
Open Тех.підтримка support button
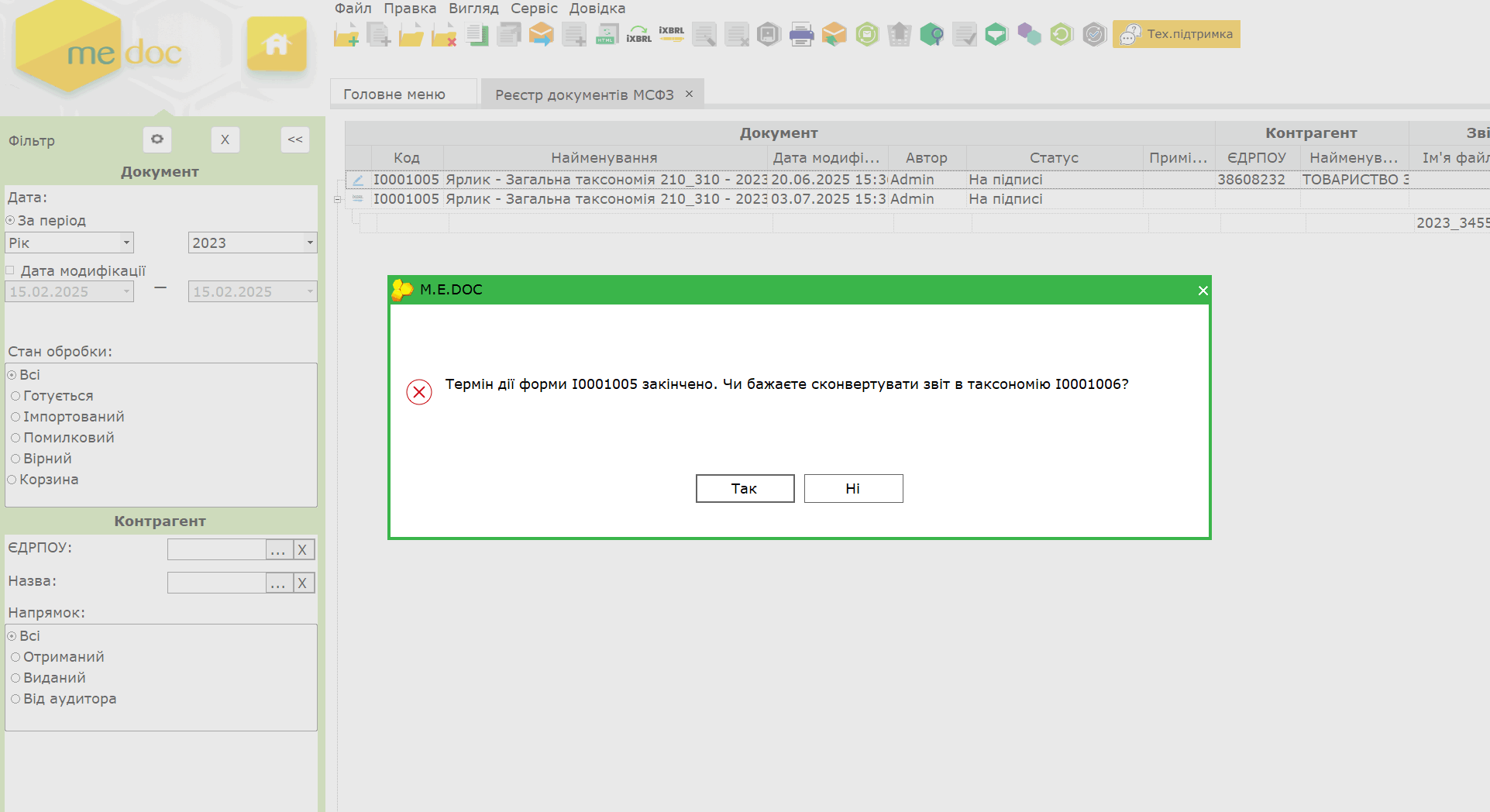coord(1176,34)
